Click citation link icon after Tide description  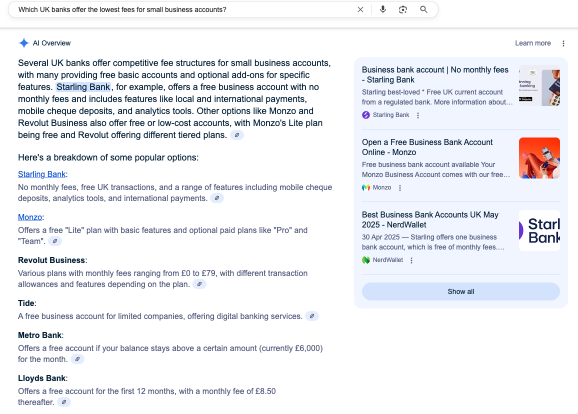pos(312,316)
